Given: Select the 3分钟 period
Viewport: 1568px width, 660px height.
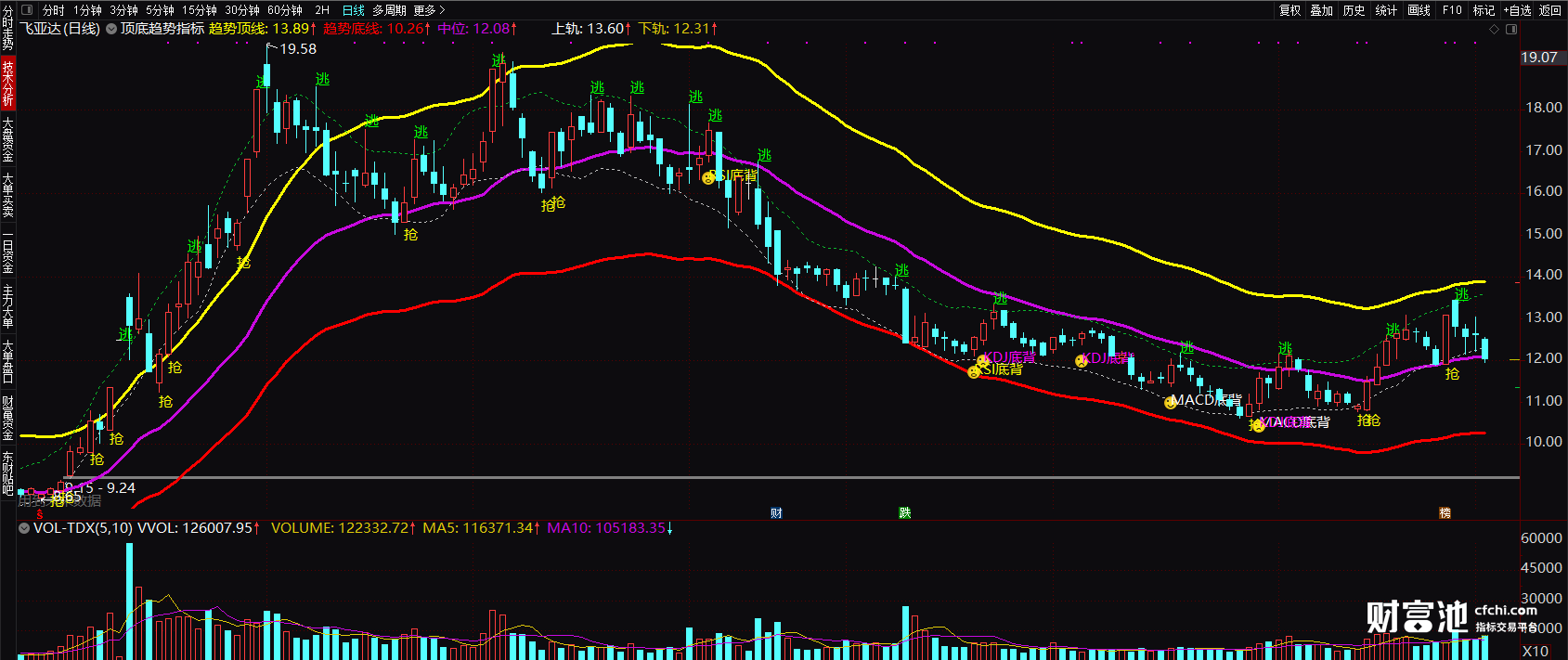Looking at the screenshot, I should tap(123, 10).
